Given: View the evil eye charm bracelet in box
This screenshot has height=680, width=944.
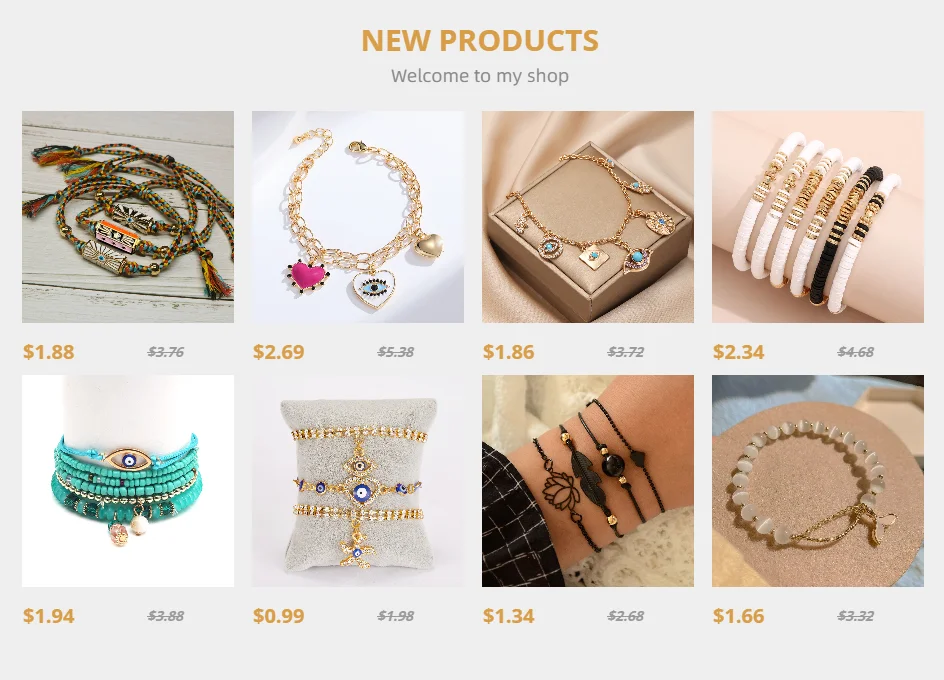Looking at the screenshot, I should click(x=588, y=217).
